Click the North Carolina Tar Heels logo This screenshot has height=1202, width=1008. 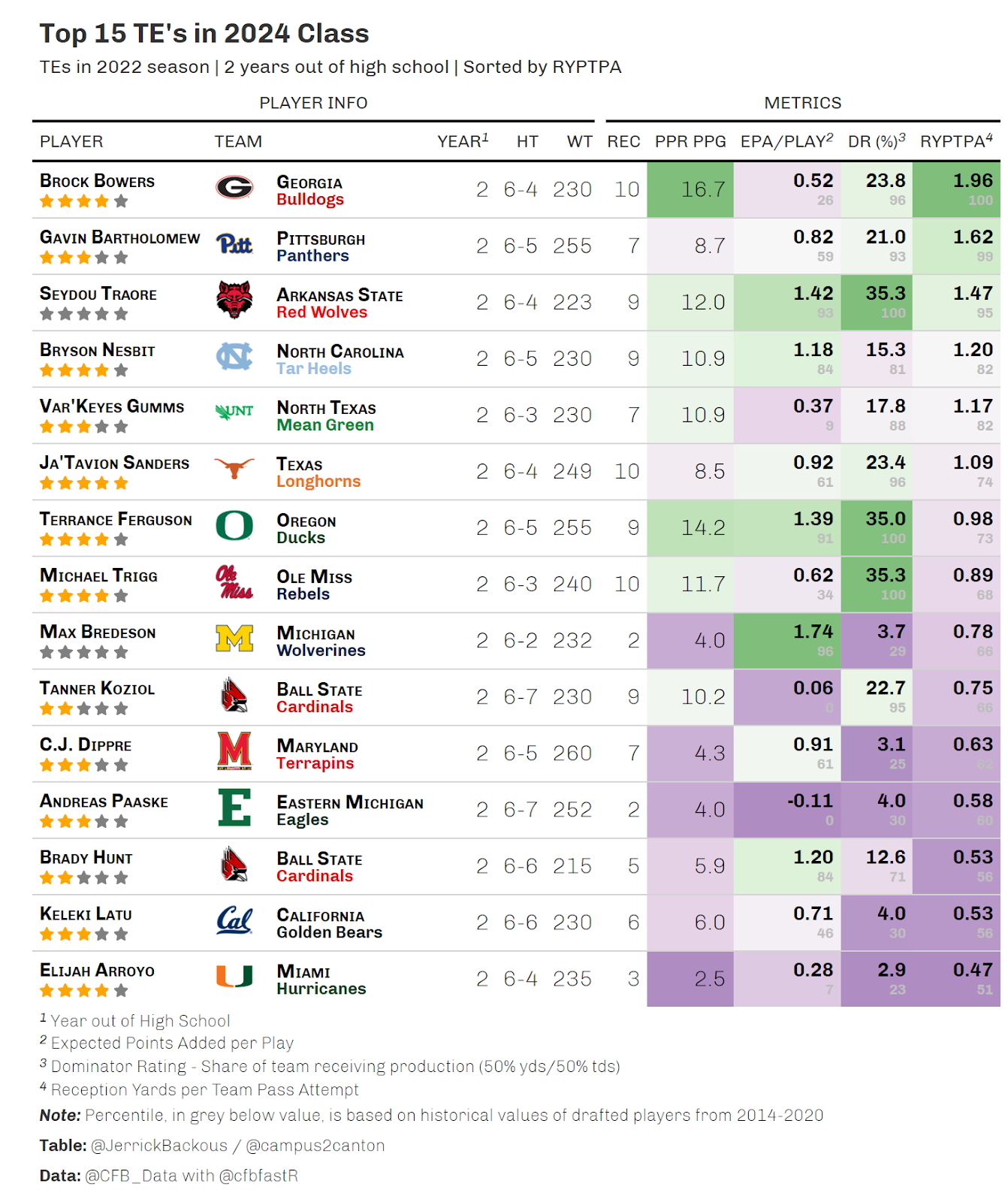pyautogui.click(x=234, y=356)
